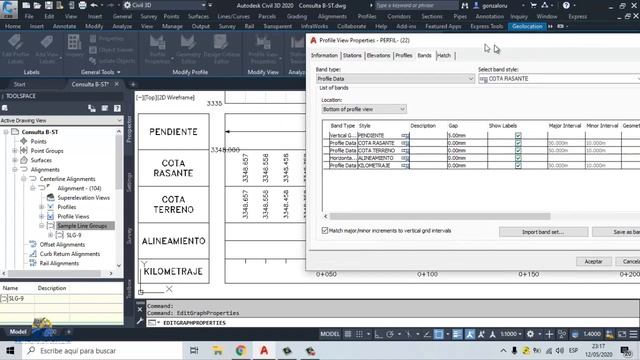Click the New drawing icon in quick access toolbar
This screenshot has width=640, height=360.
(26, 5)
